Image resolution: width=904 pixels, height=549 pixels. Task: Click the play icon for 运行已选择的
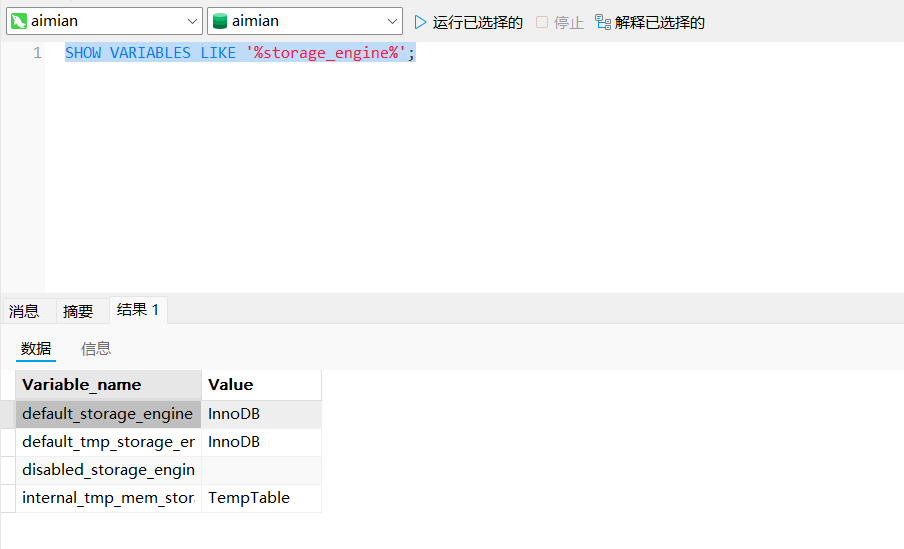click(x=420, y=22)
